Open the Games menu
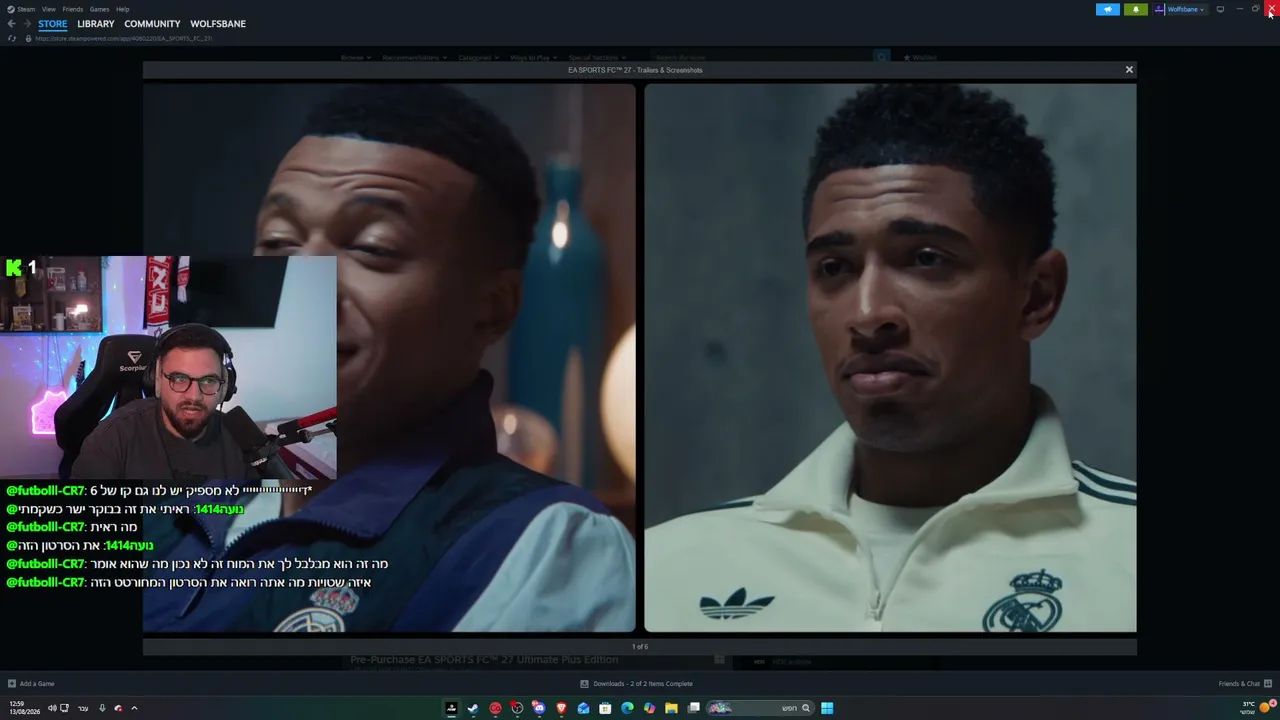 pos(99,9)
